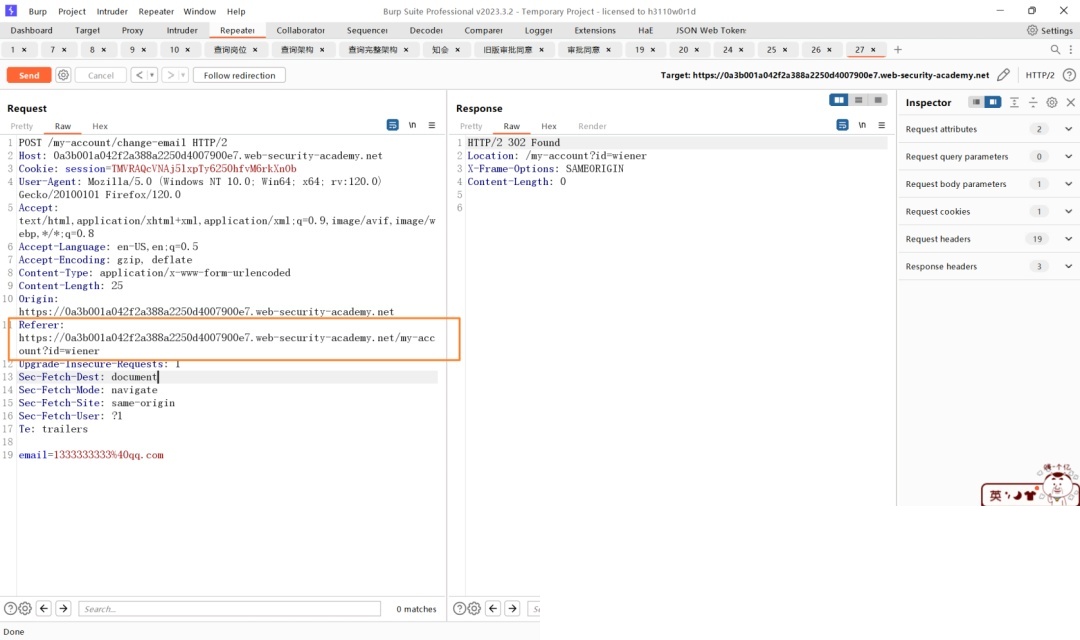The height and width of the screenshot is (640, 1080).
Task: Switch to the Extensions tab
Action: point(594,30)
